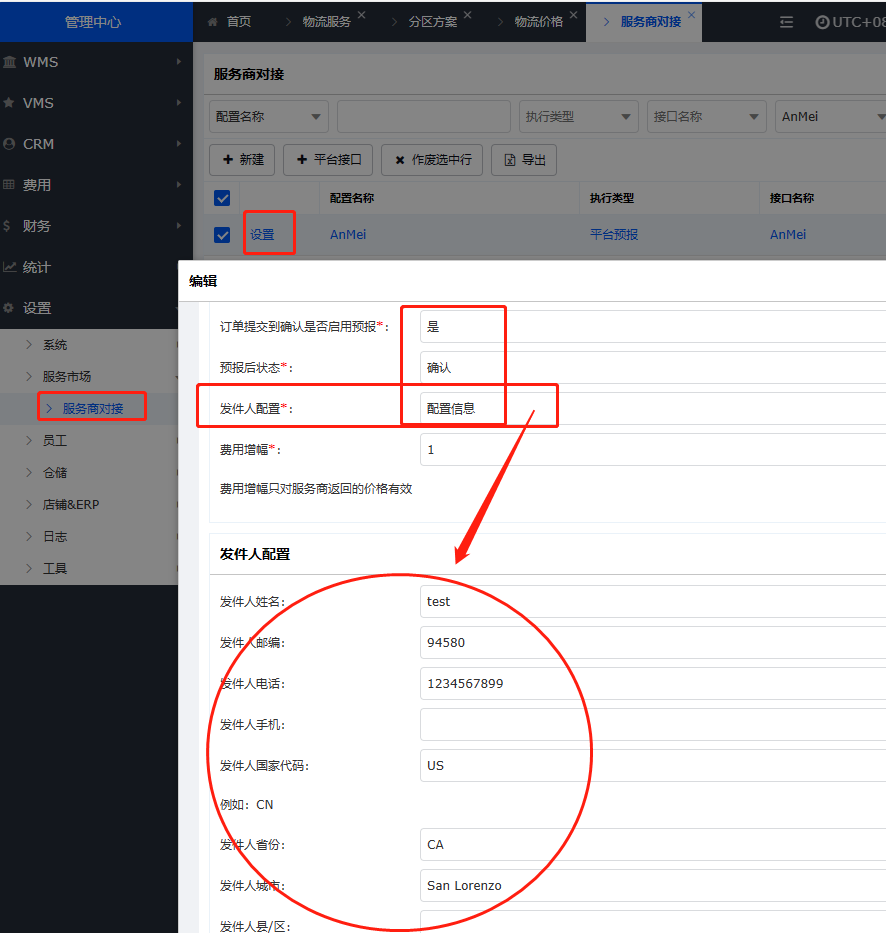
Task: Switch to the 分区方案 tab
Action: click(432, 22)
